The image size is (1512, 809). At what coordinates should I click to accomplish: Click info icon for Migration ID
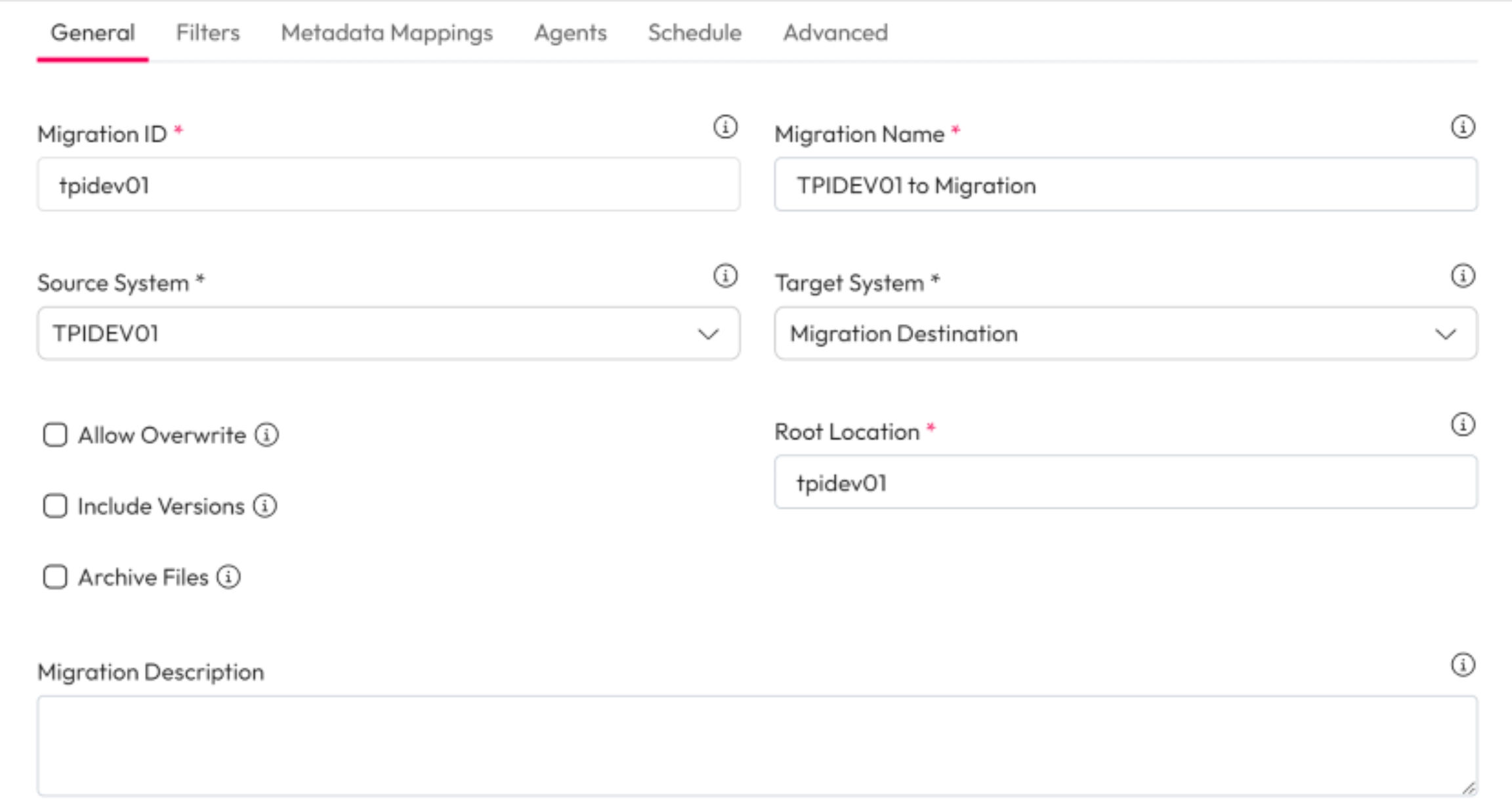pyautogui.click(x=725, y=127)
